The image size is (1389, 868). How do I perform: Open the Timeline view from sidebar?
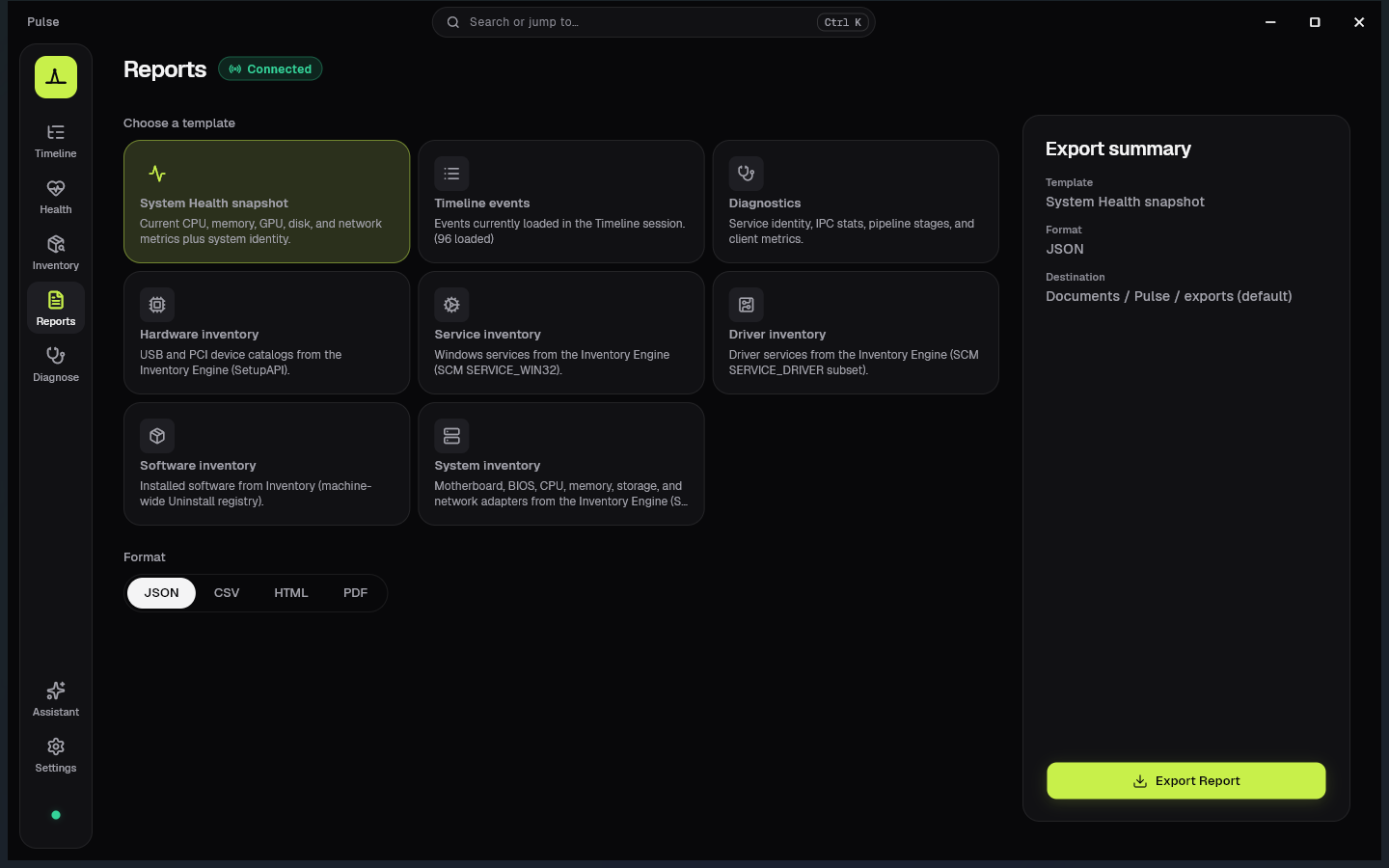click(x=56, y=141)
